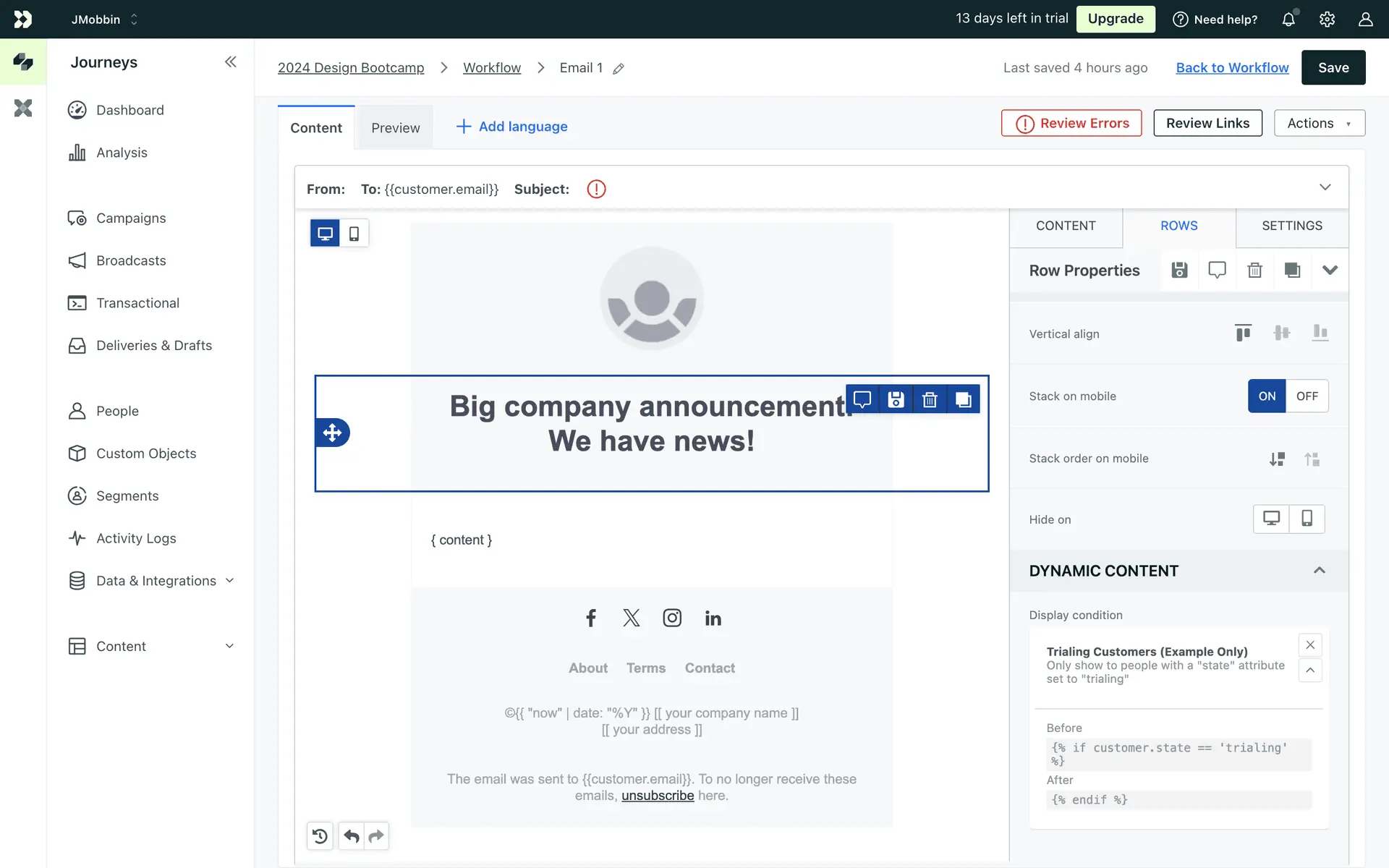1389x868 pixels.
Task: Collapse the Dynamic Content section
Action: [1319, 571]
